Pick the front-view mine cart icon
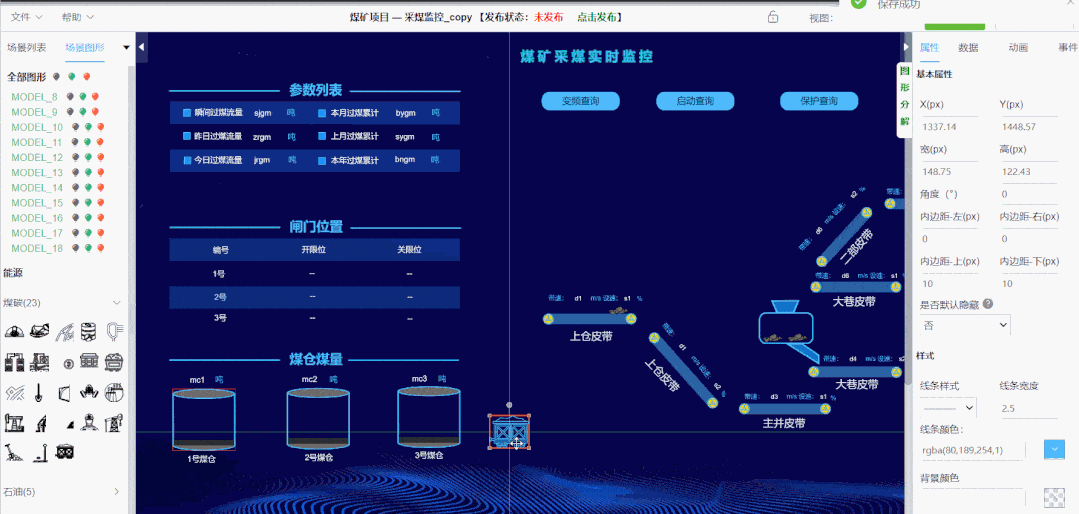1079x514 pixels. [x=65, y=452]
